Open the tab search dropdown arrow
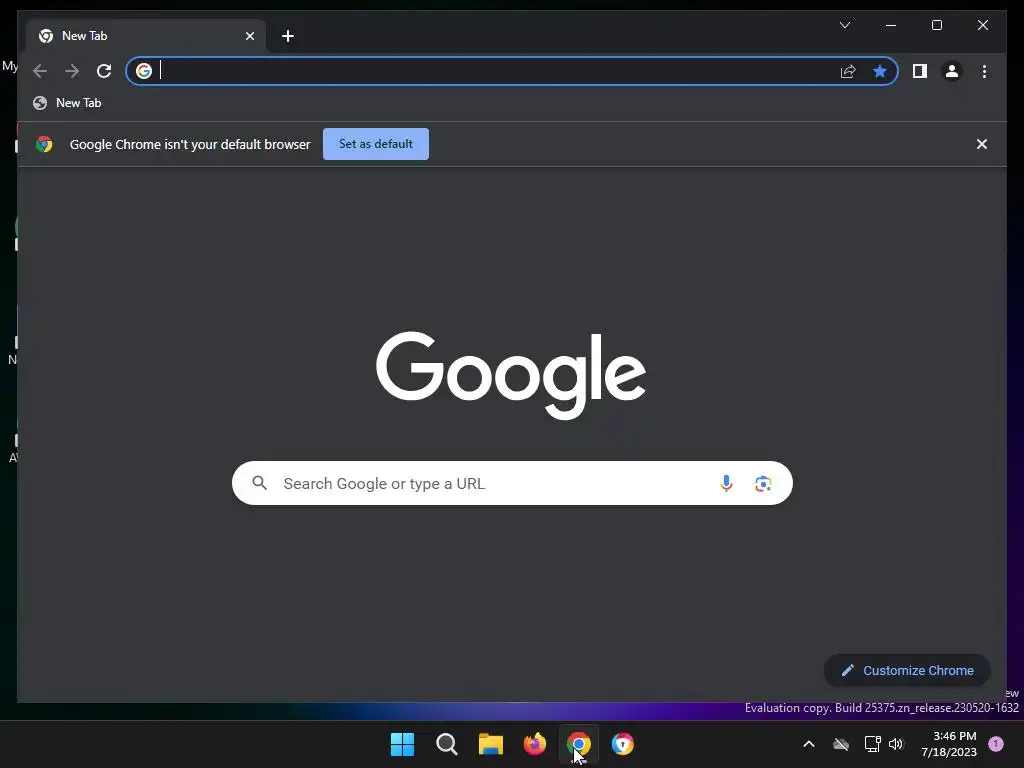The image size is (1024, 768). 845,25
